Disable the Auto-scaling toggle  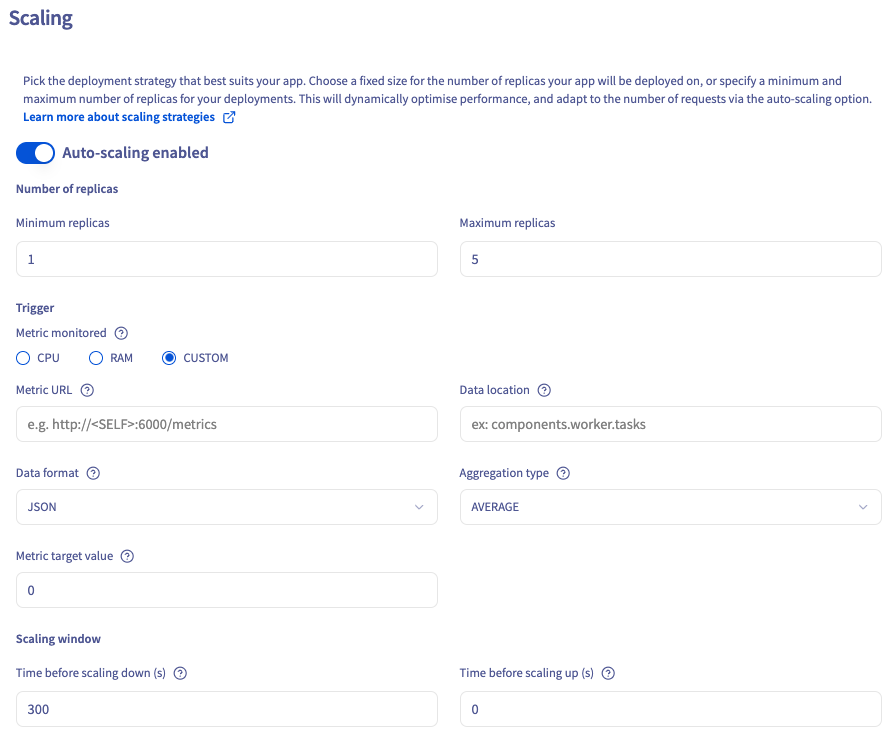35,153
